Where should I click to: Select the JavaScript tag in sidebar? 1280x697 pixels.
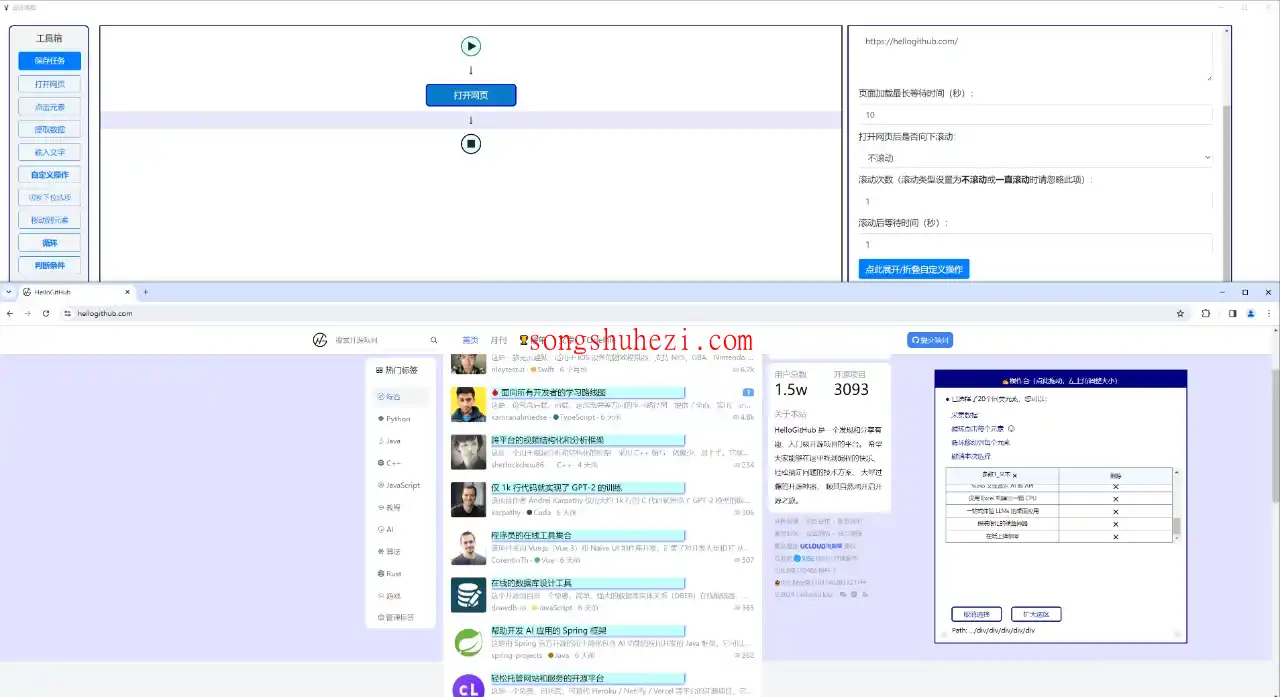click(x=400, y=485)
